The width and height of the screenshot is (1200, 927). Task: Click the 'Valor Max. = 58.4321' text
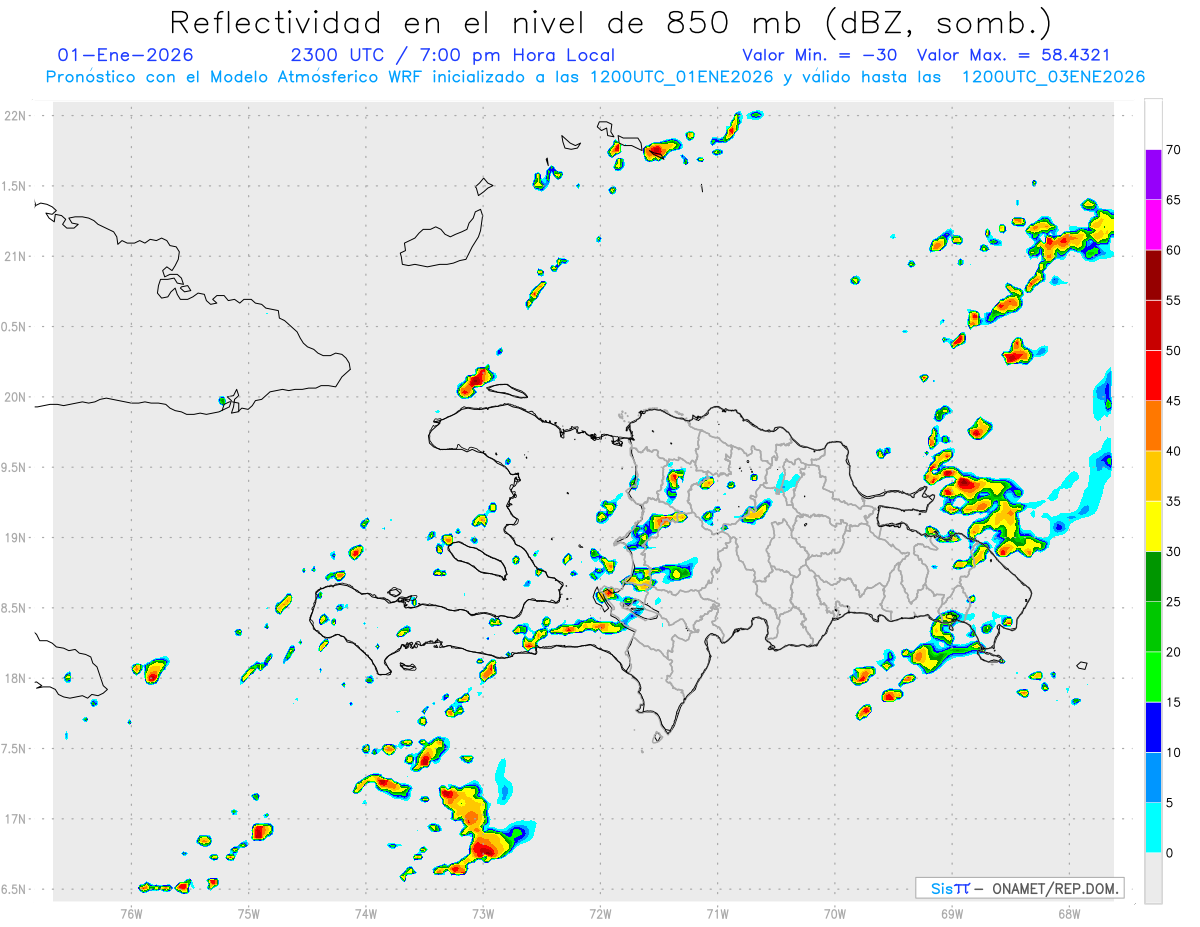[x=1013, y=55]
